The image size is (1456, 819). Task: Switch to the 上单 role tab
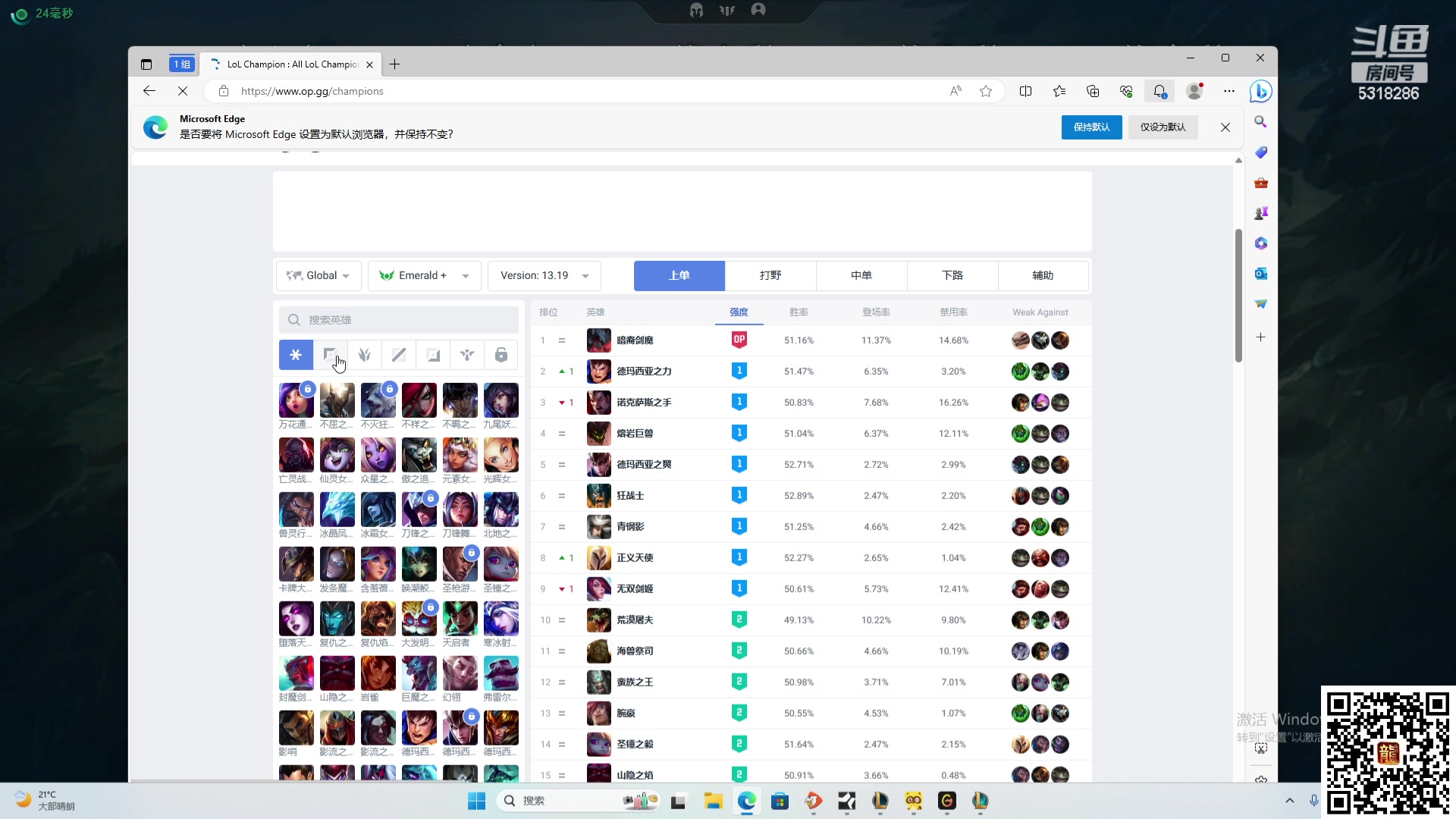(x=679, y=276)
